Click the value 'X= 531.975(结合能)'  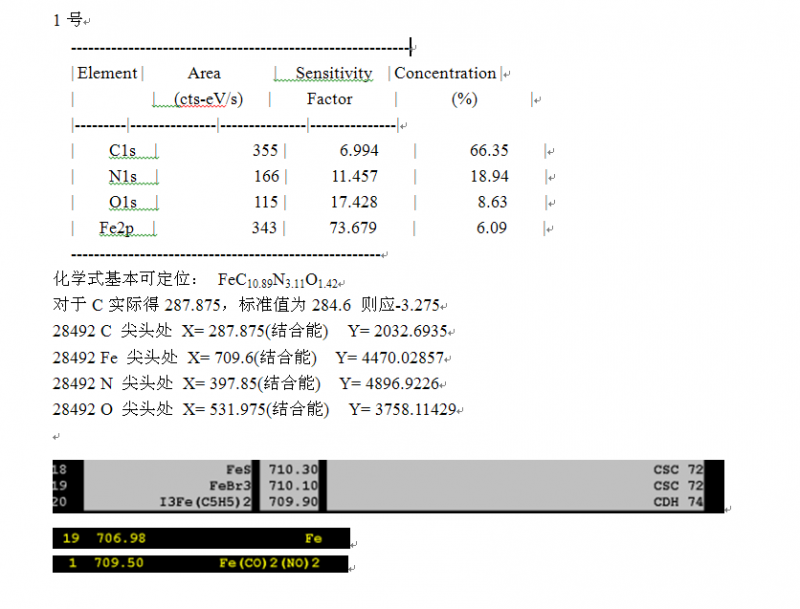coord(256,409)
